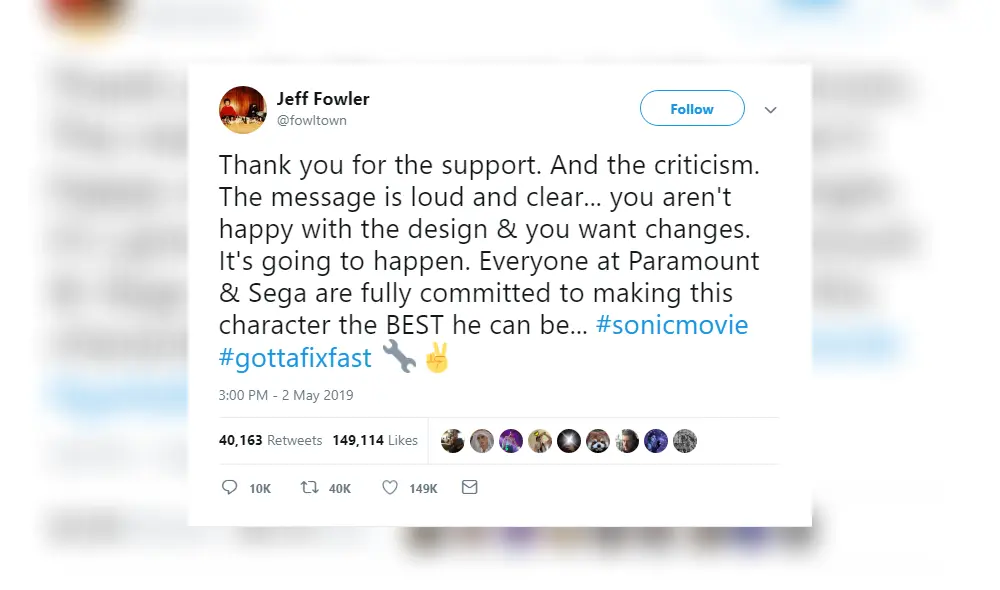The image size is (1000, 590).
Task: Click the 40,163 Retweets count
Action: coord(271,440)
